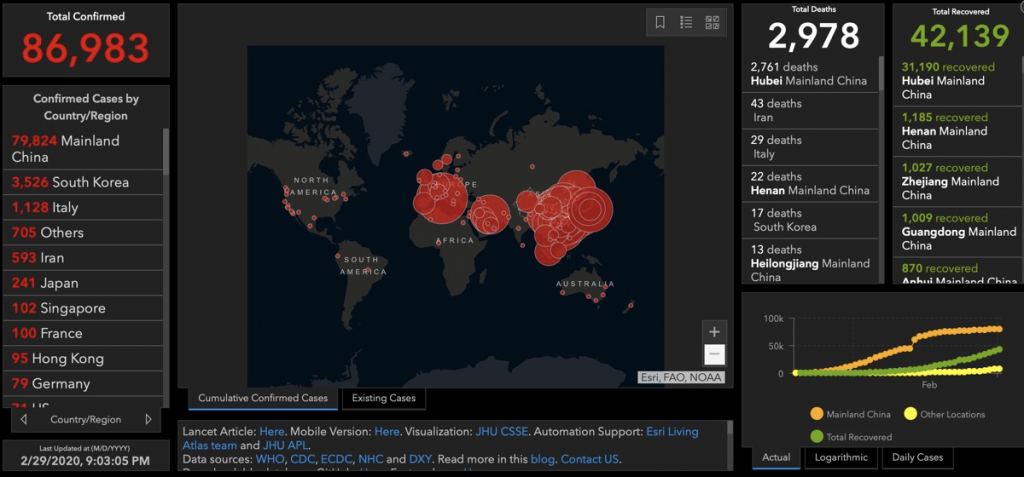Zoom in on the map with plus
The width and height of the screenshot is (1024, 477).
point(713,332)
